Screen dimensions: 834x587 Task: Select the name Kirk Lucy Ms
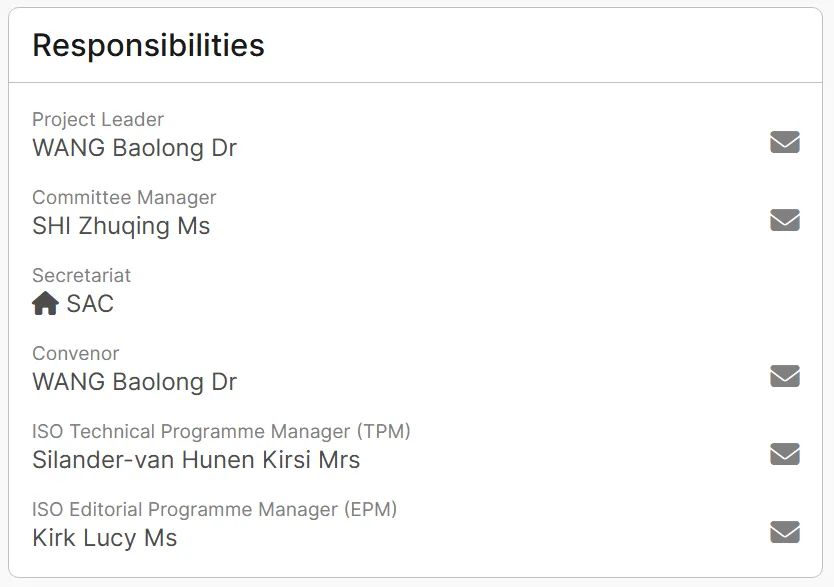click(104, 538)
